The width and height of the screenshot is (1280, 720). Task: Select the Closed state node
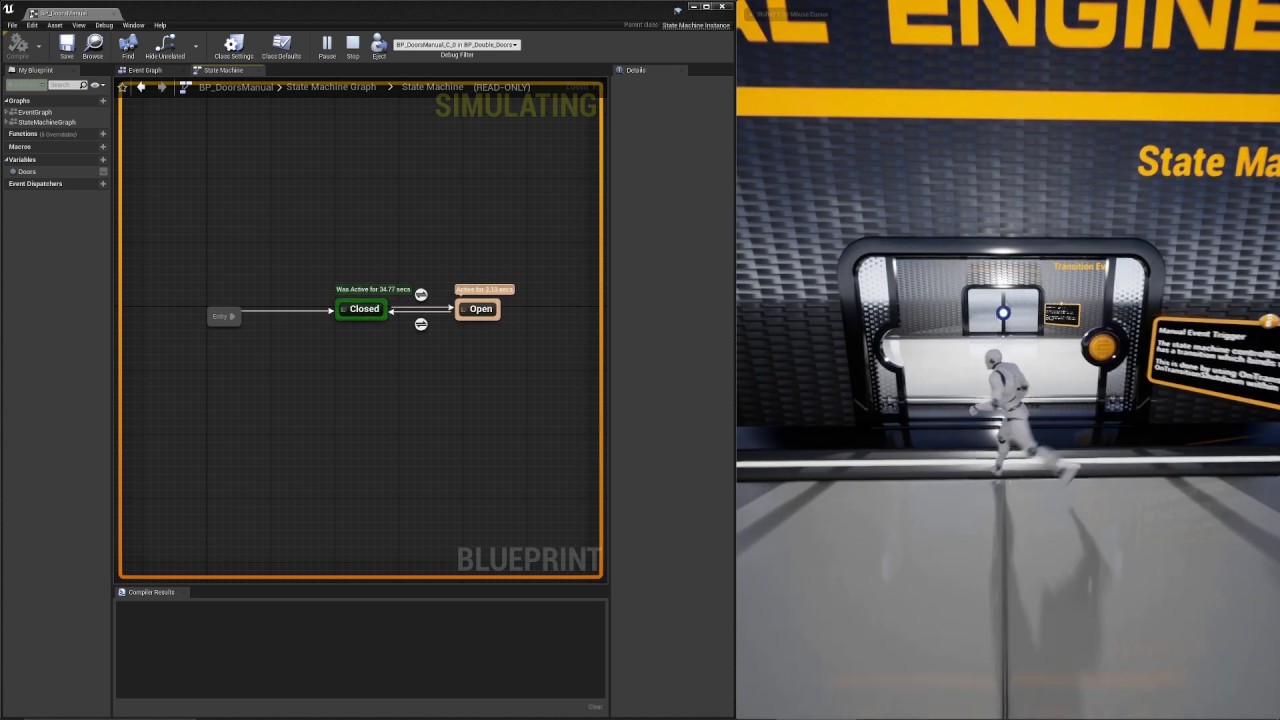[361, 309]
